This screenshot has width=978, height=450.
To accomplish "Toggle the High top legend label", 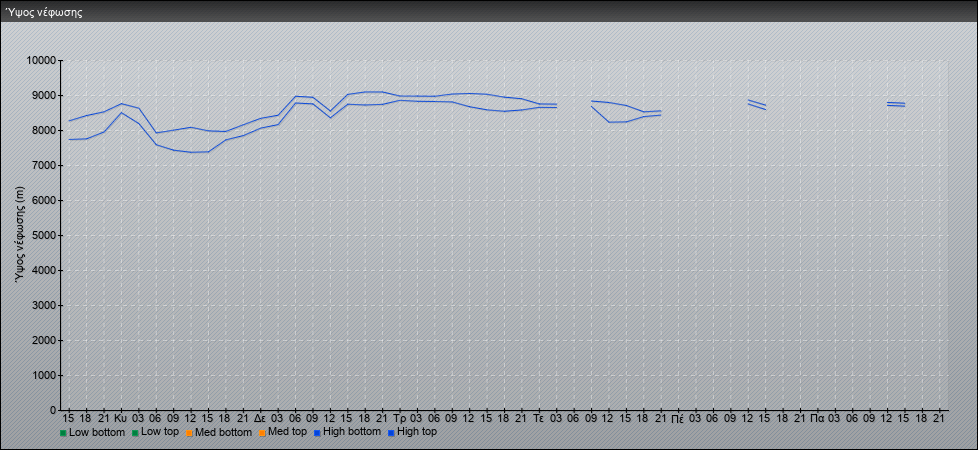I will [417, 432].
